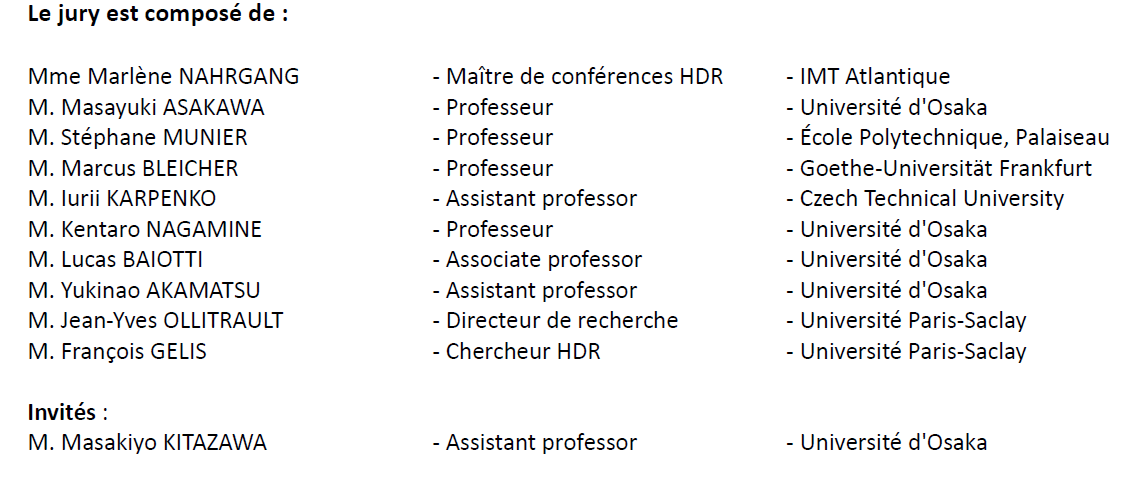Screen dimensions: 1148x487
Task: Select the name M. Masayuki ASAKAWA
Action: (147, 107)
